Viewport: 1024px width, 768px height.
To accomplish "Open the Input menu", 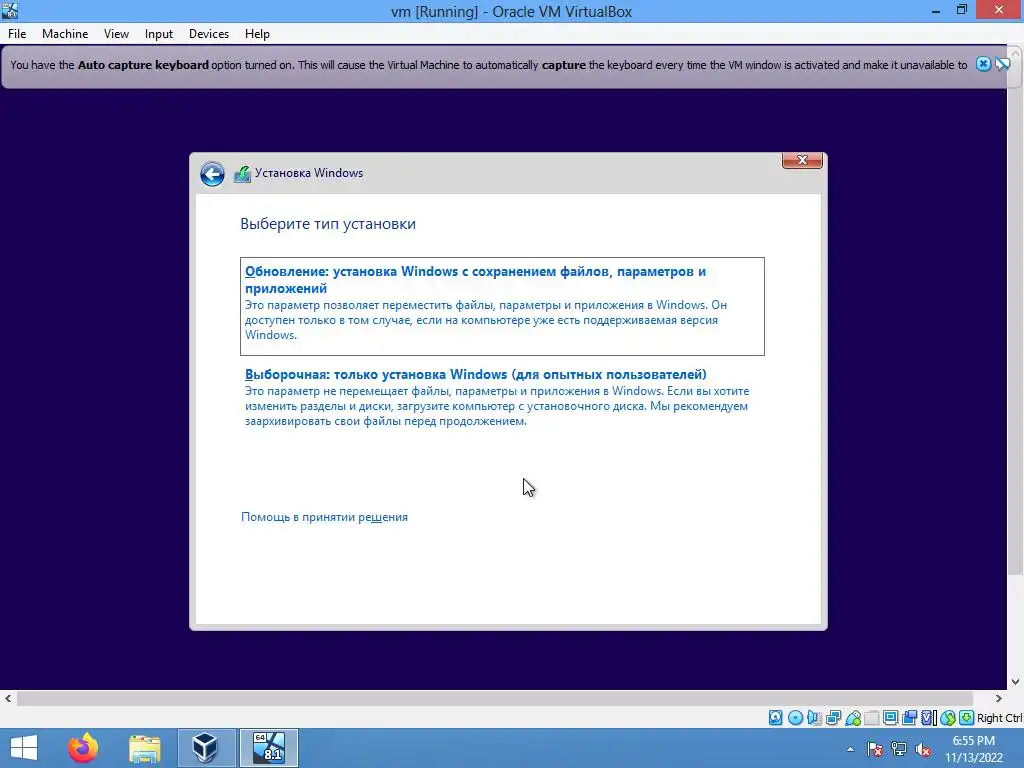I will point(159,34).
